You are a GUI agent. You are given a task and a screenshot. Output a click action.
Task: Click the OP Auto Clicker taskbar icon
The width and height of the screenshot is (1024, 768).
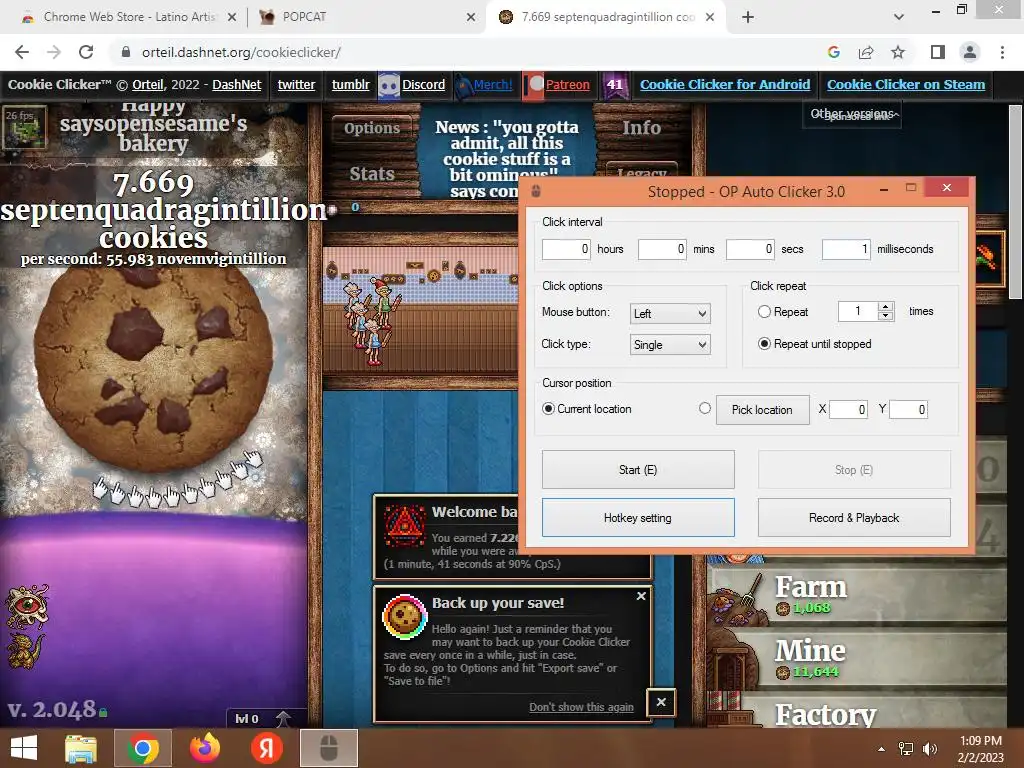(x=328, y=748)
